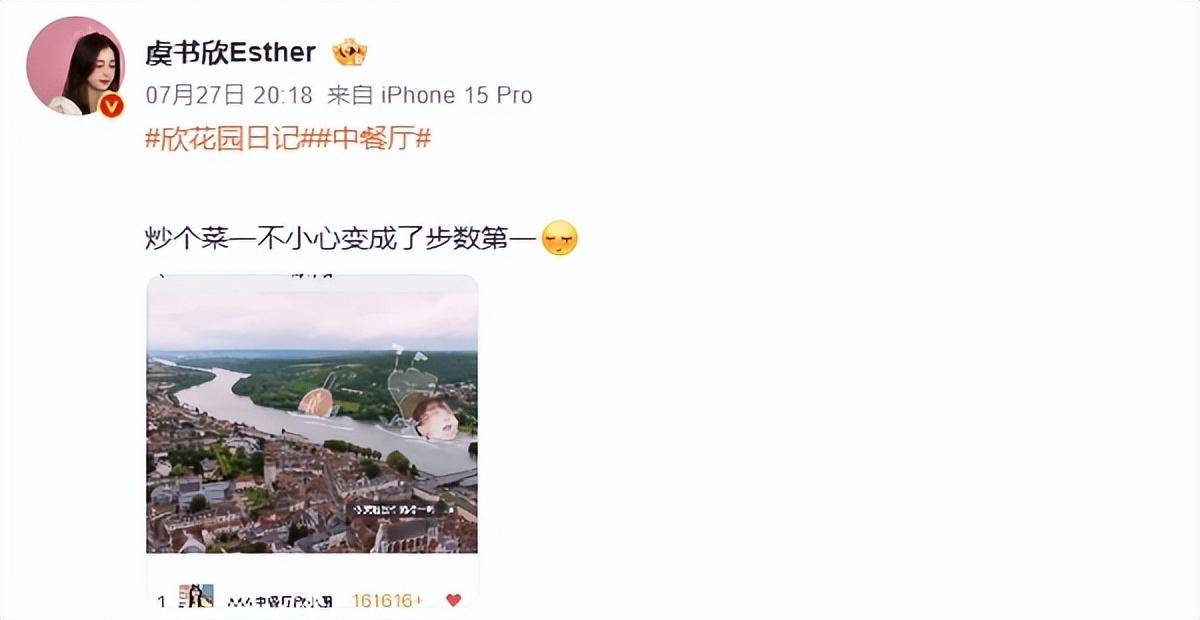Click the 07月27日 20:18 timestamp
The height and width of the screenshot is (620, 1200).
coord(230,95)
